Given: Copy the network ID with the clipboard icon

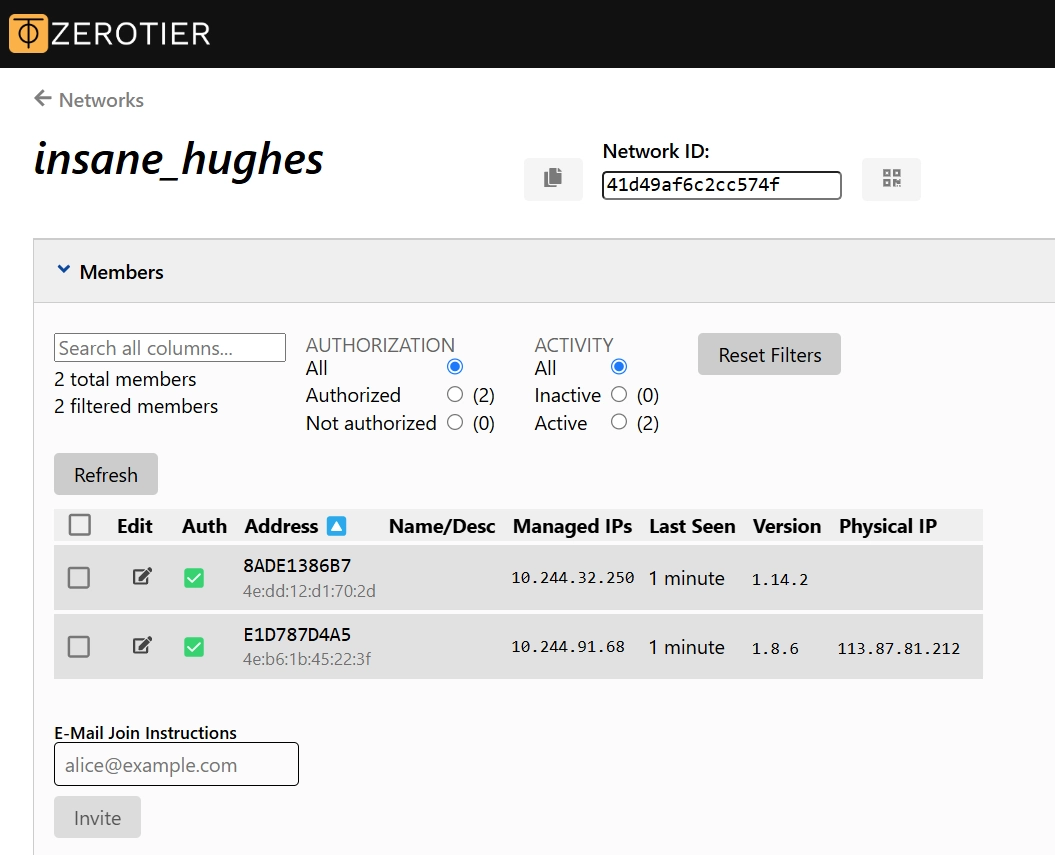Looking at the screenshot, I should point(553,179).
